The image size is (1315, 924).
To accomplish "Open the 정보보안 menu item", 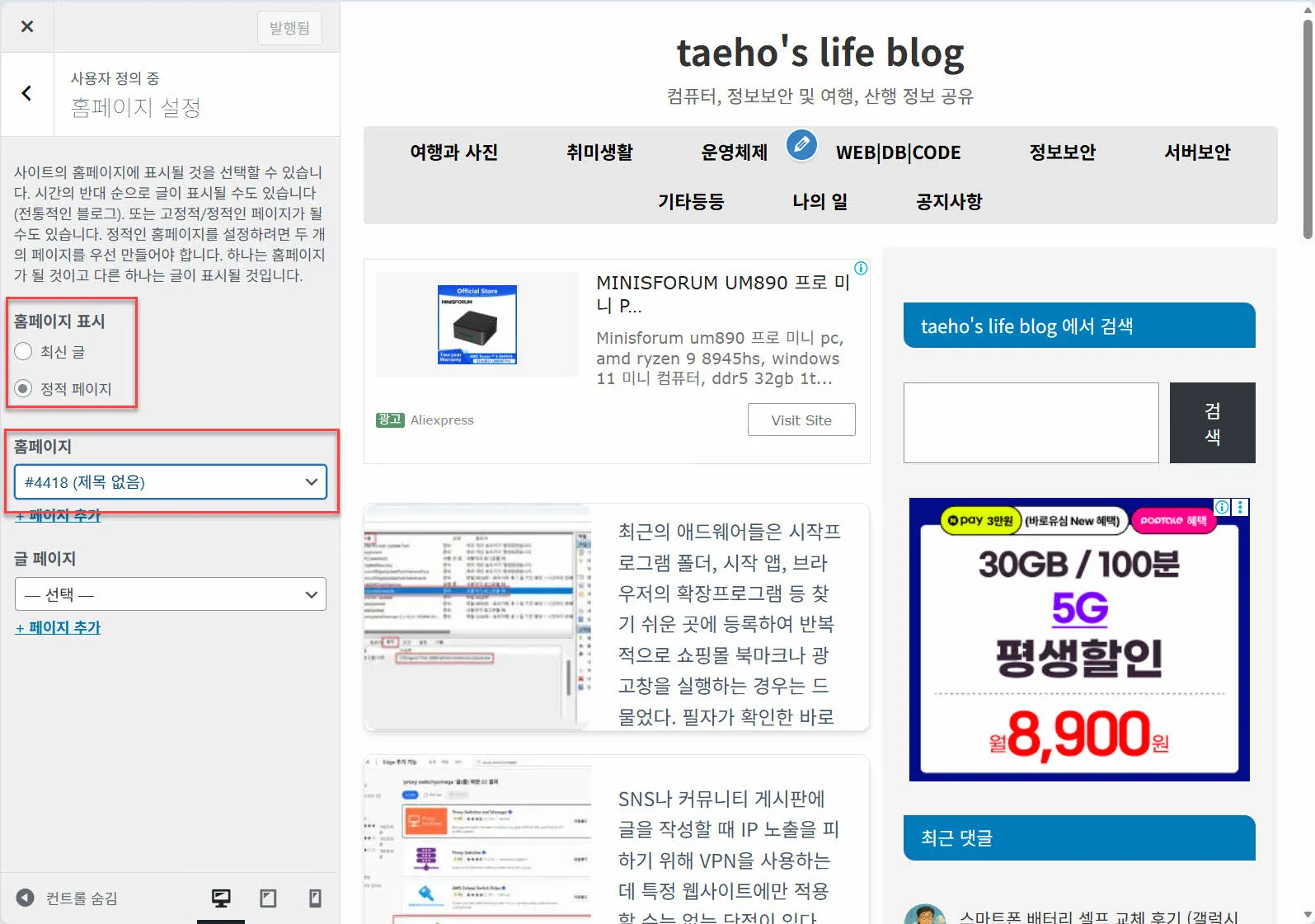I will tap(1062, 152).
